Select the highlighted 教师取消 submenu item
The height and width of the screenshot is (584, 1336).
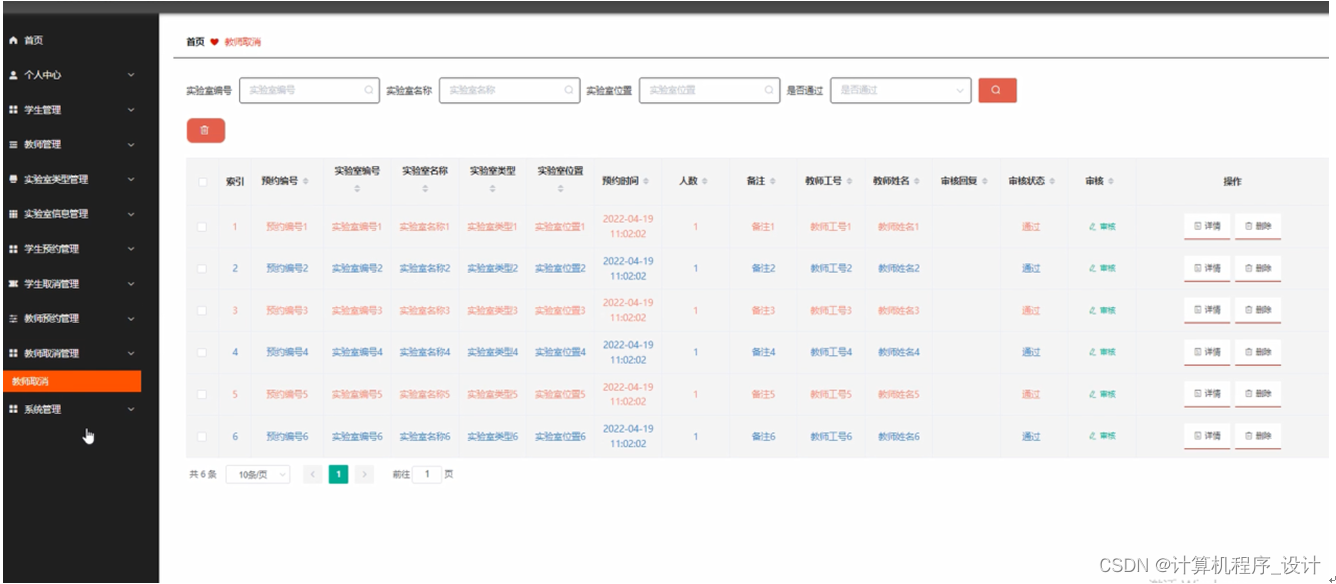coord(72,381)
